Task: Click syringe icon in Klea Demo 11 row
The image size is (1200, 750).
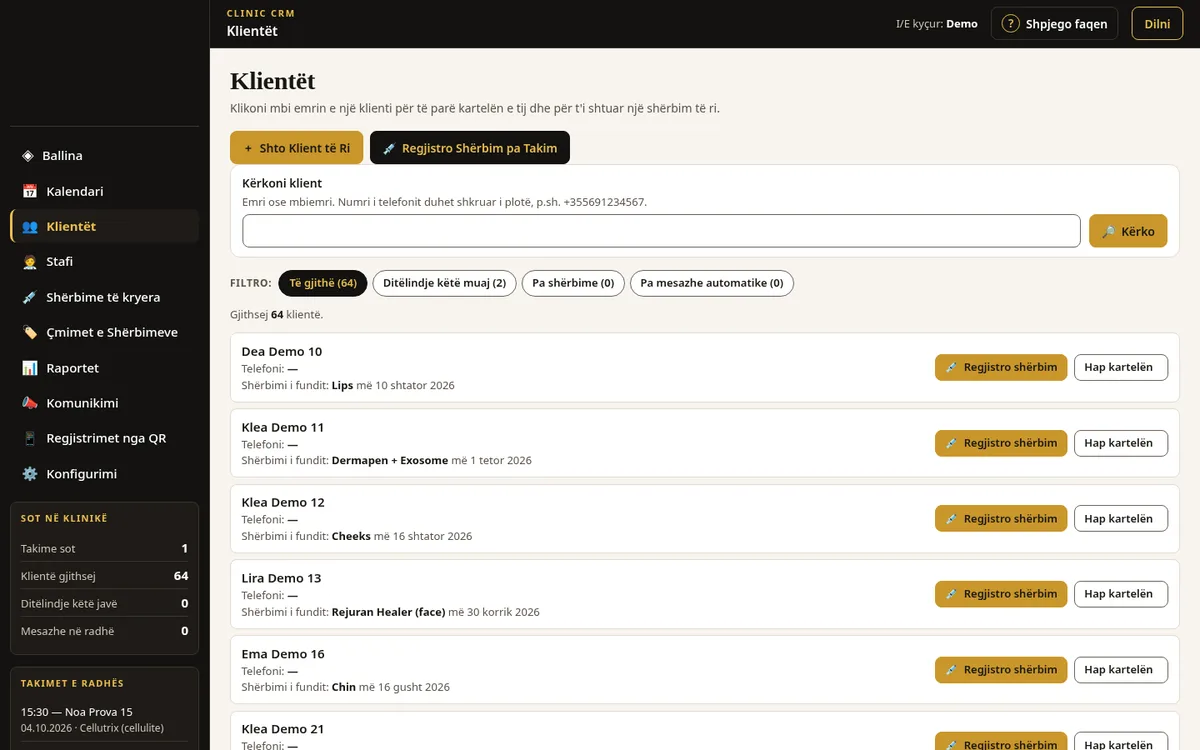Action: point(951,443)
